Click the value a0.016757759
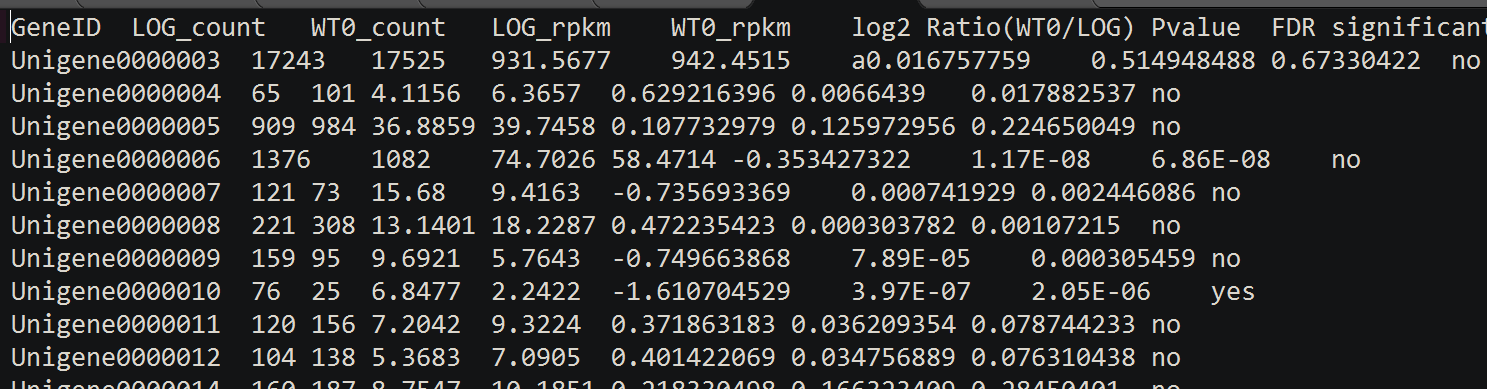The image size is (1487, 389). [x=940, y=60]
